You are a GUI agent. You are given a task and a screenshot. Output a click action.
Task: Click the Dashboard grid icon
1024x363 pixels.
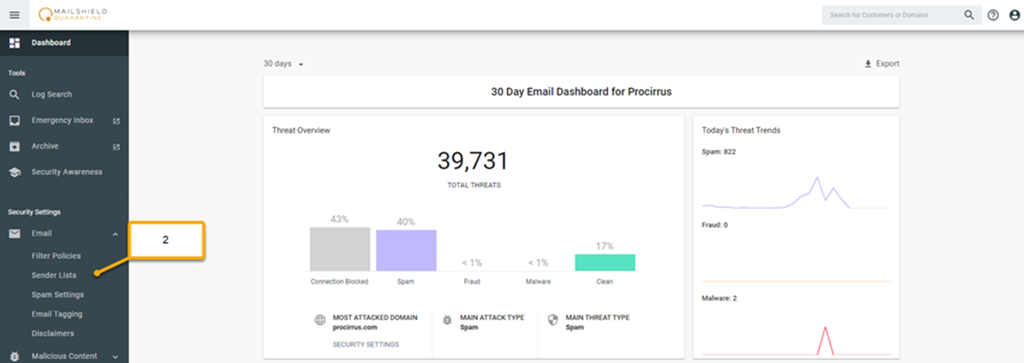click(x=14, y=43)
